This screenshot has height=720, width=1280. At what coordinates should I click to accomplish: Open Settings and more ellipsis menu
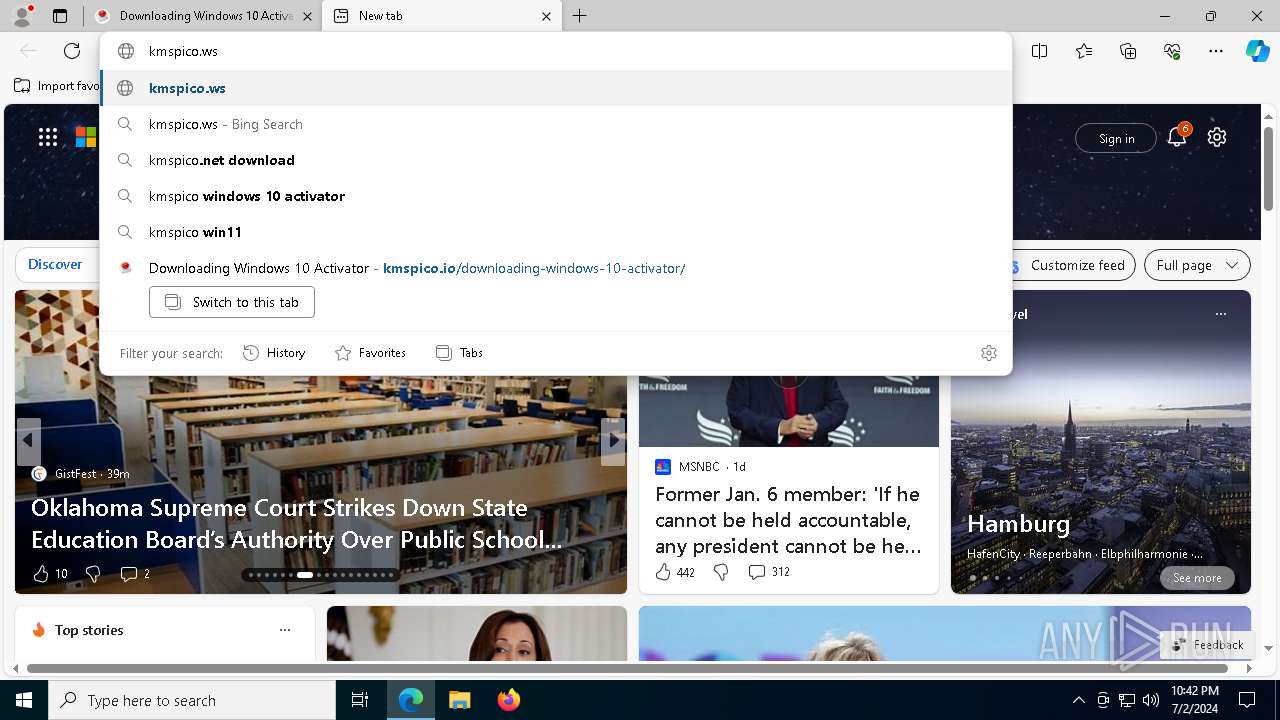click(1216, 51)
